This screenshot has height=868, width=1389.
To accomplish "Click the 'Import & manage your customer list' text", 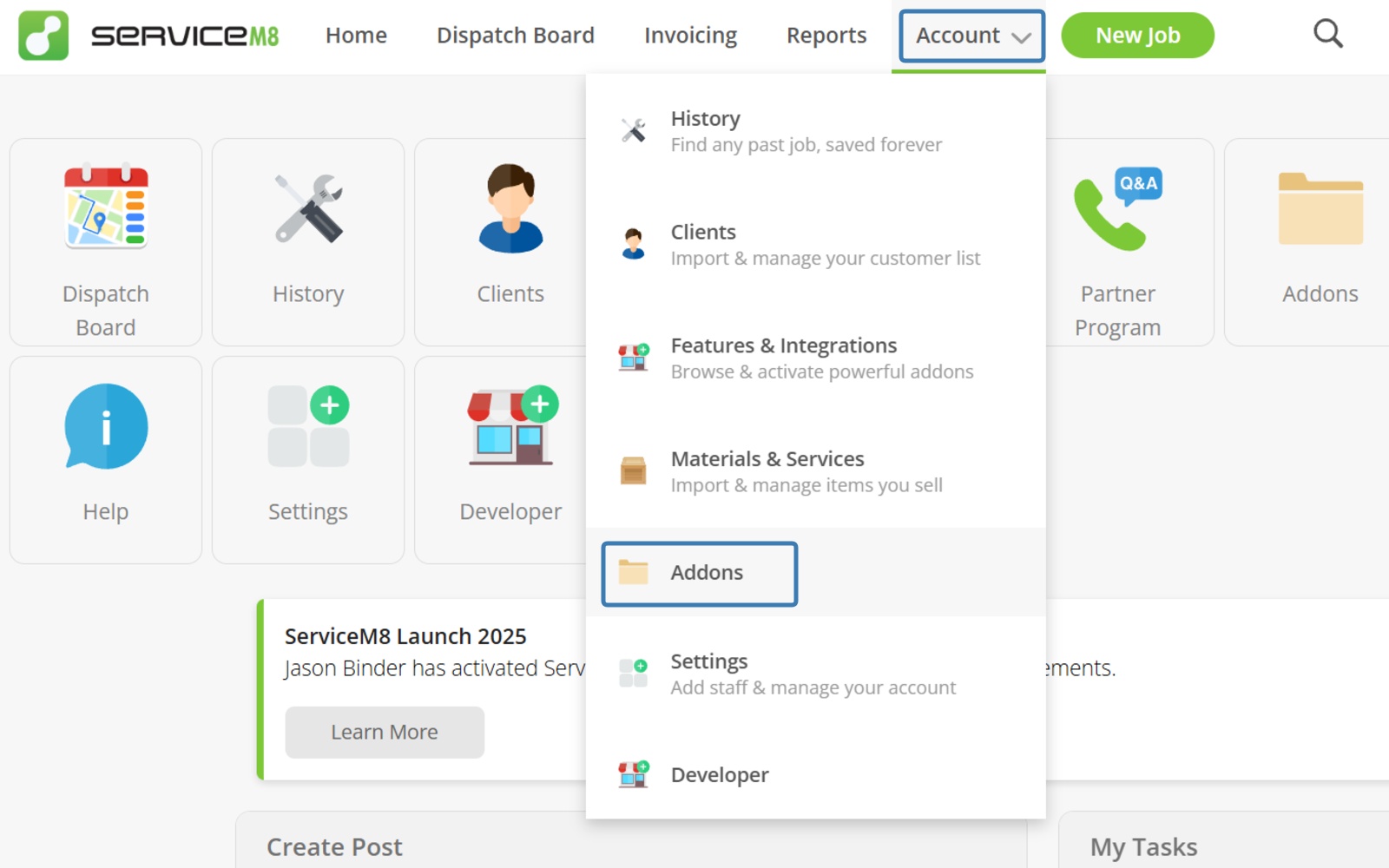I will point(826,259).
